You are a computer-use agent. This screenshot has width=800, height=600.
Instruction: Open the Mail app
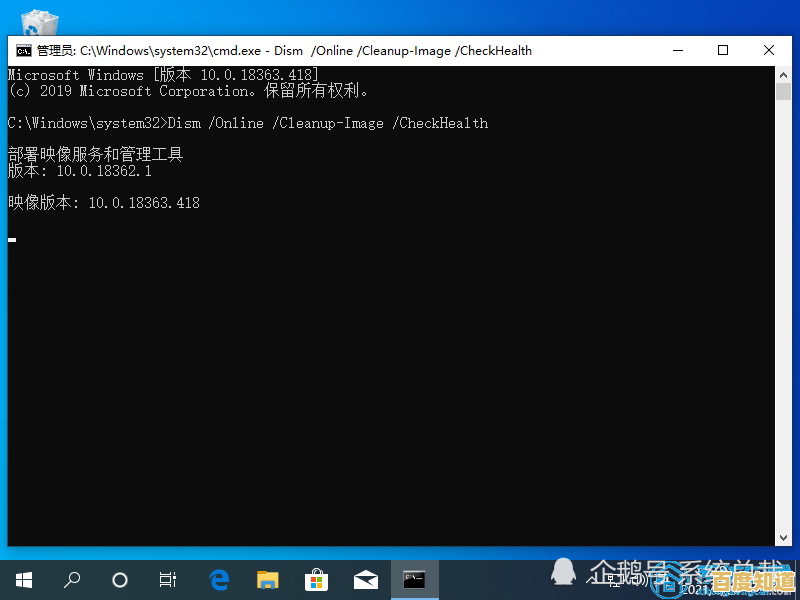[x=365, y=580]
